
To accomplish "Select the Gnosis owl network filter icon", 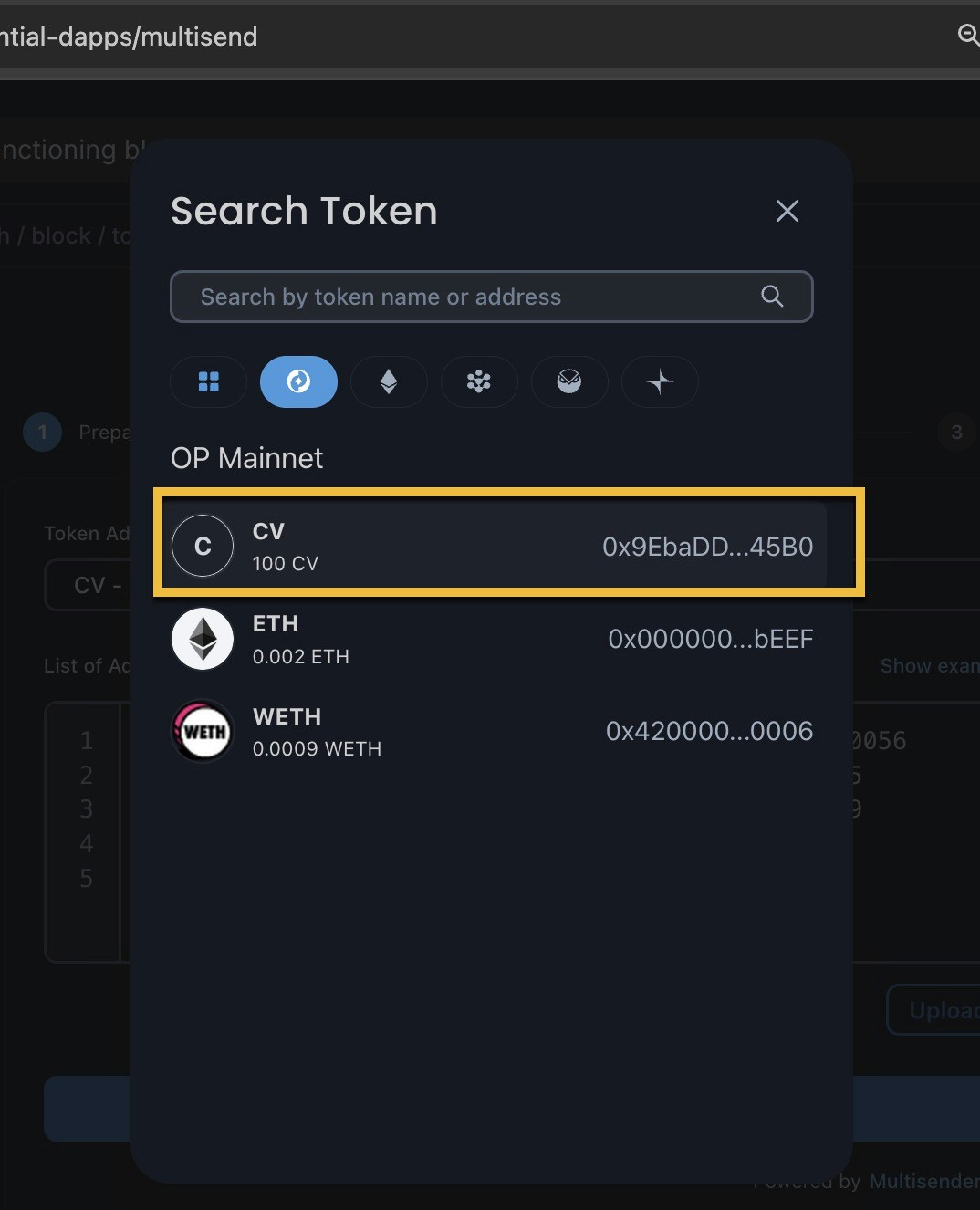I will pos(569,382).
